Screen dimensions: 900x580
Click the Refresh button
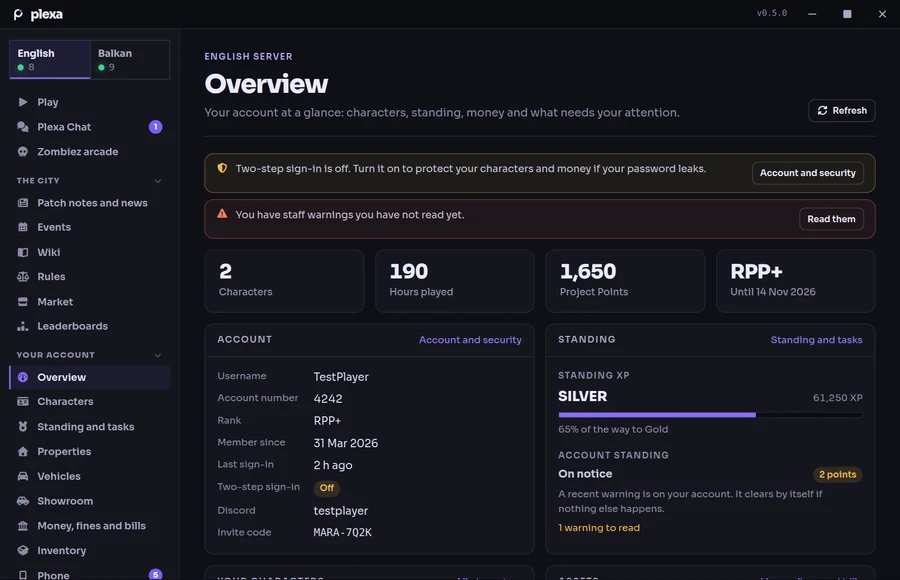click(x=841, y=110)
